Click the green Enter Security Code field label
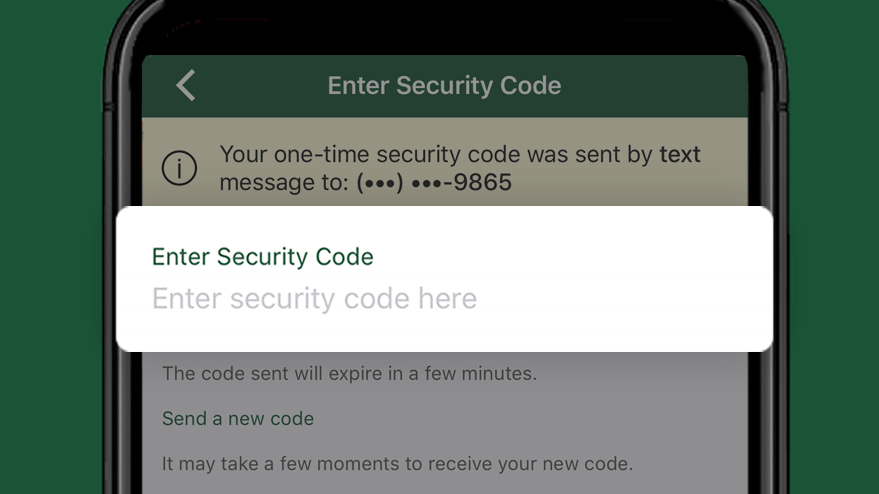This screenshot has height=494, width=879. coord(262,257)
